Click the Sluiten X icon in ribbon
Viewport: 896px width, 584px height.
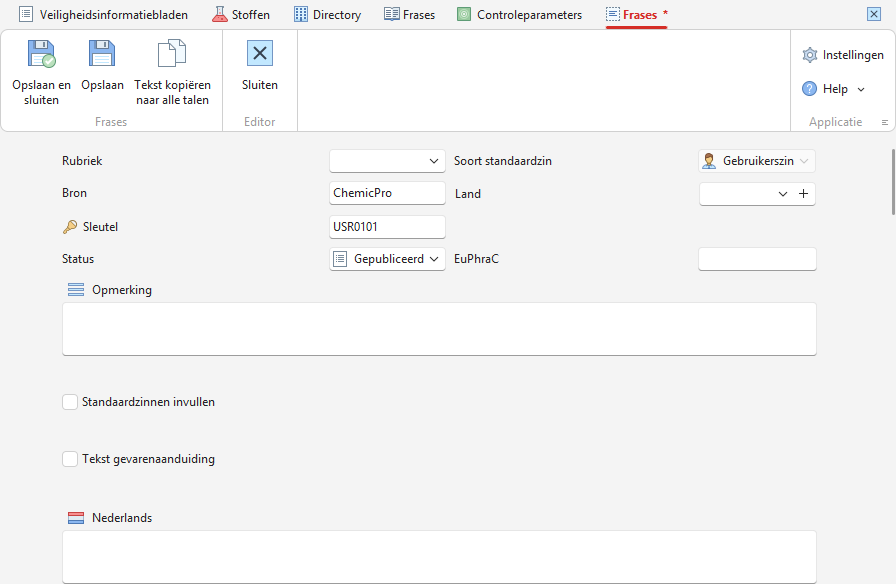click(x=260, y=53)
